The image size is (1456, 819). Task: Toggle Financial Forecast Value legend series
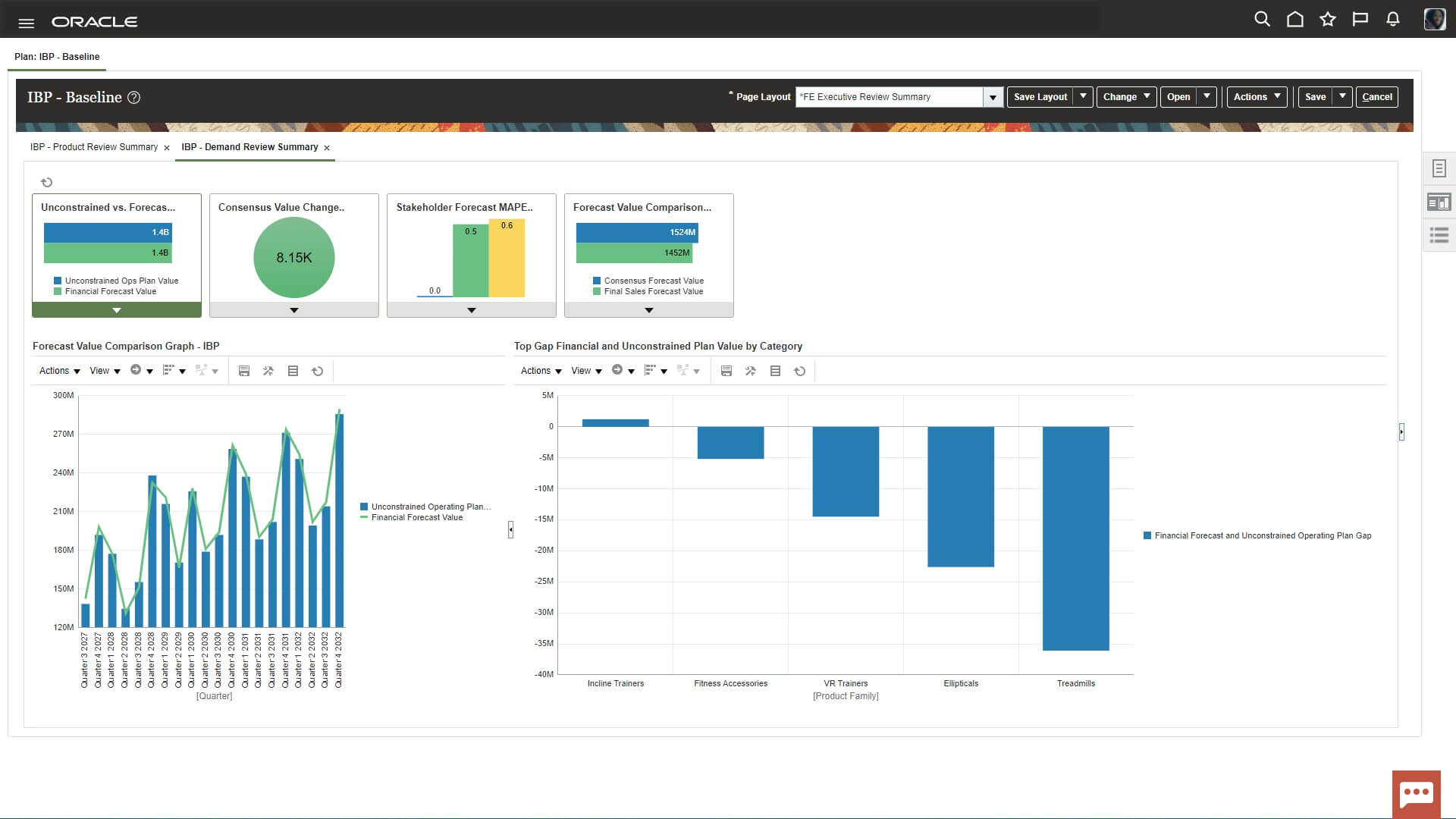click(416, 517)
